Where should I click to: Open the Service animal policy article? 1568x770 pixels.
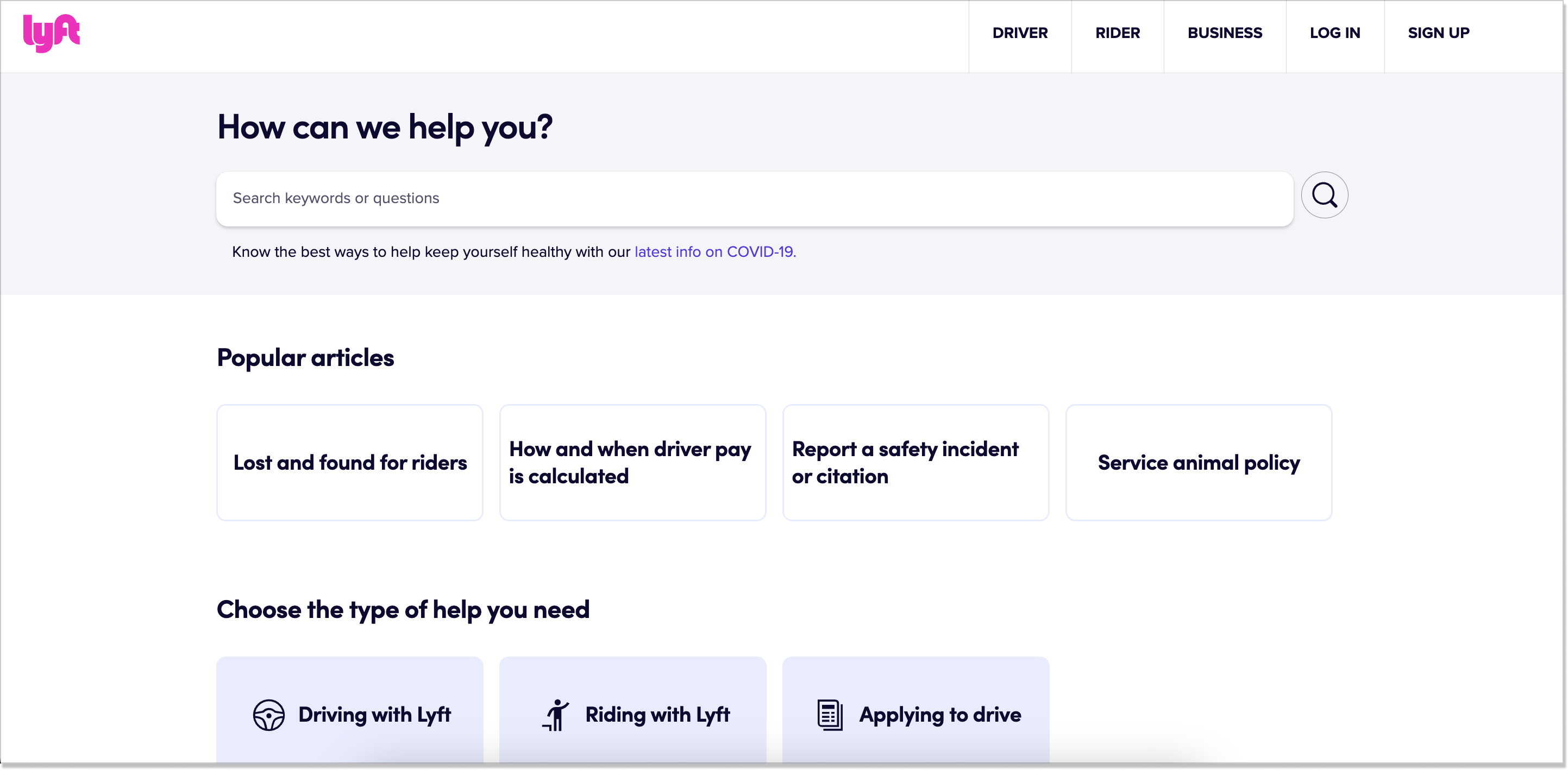[1198, 462]
